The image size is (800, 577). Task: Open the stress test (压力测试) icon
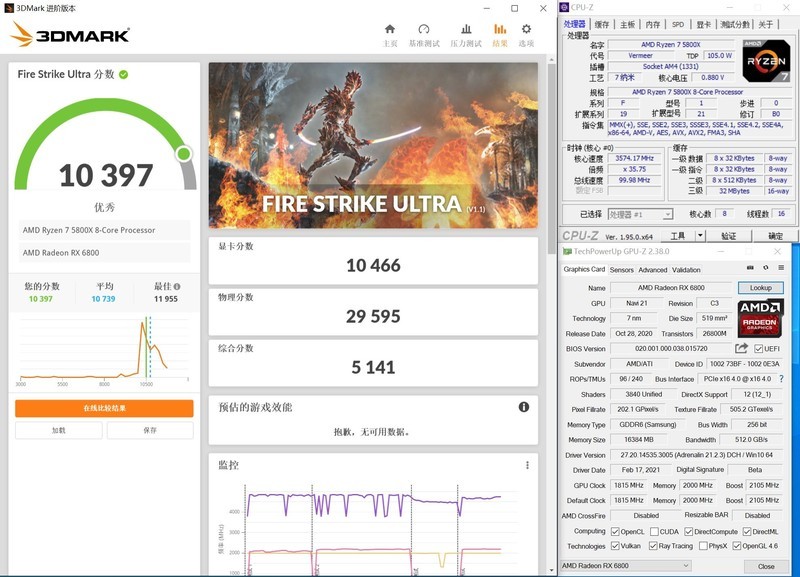tap(465, 34)
